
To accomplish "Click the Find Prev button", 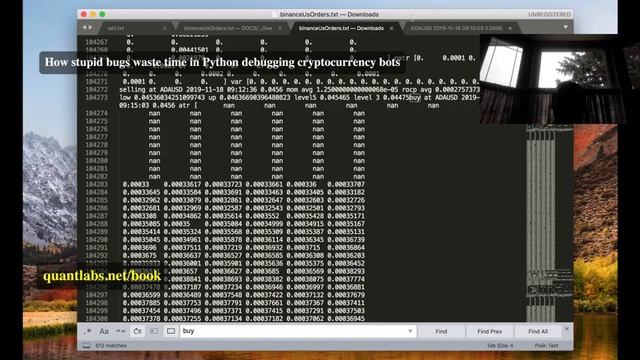I will click(490, 331).
